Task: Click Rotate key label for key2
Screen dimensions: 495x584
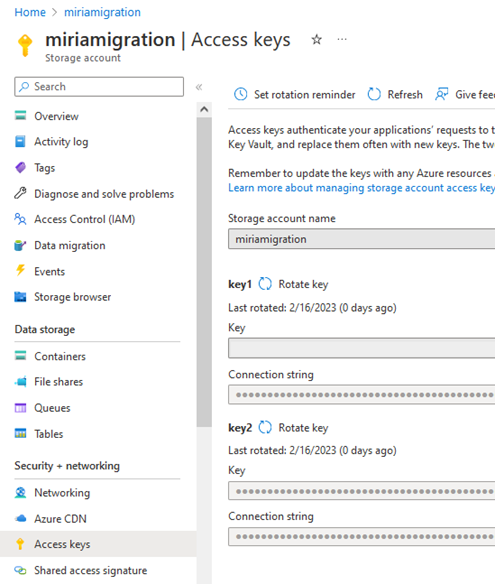Action: click(303, 428)
